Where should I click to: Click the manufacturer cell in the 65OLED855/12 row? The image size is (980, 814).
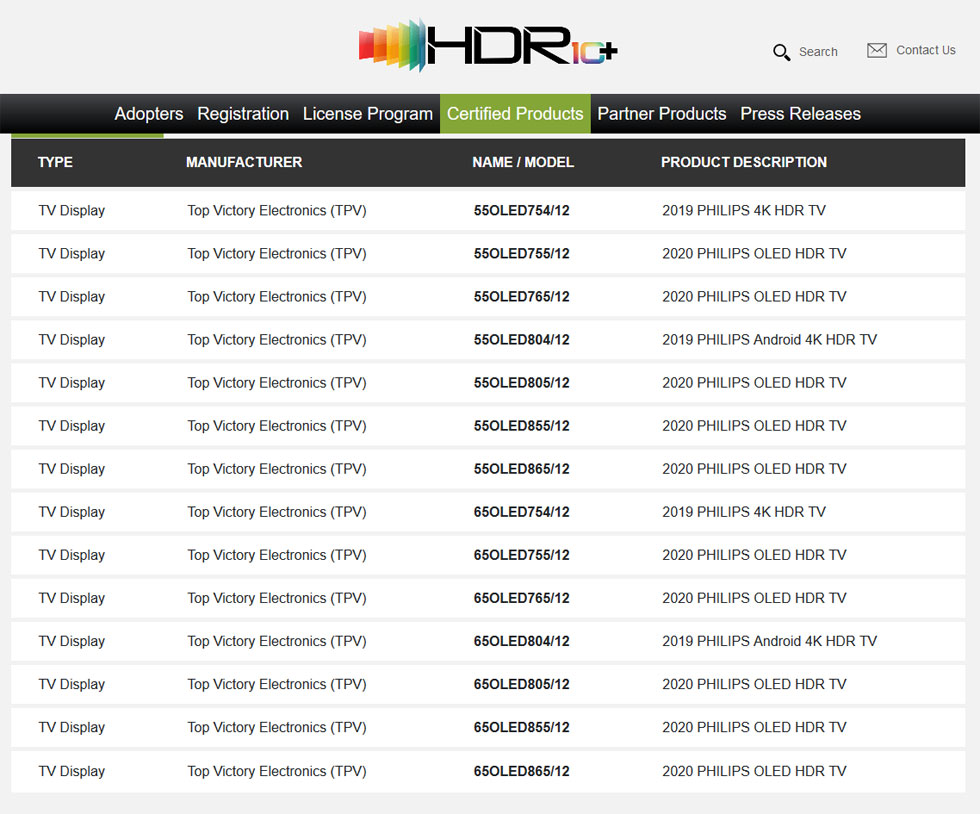277,728
